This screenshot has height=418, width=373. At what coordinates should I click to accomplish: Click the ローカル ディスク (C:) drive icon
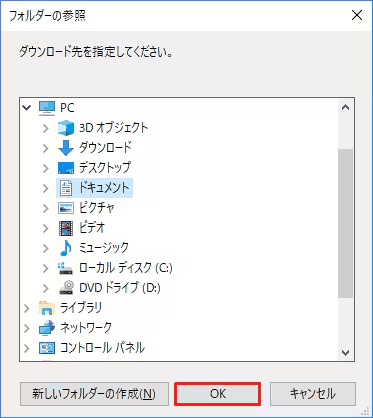tap(66, 268)
